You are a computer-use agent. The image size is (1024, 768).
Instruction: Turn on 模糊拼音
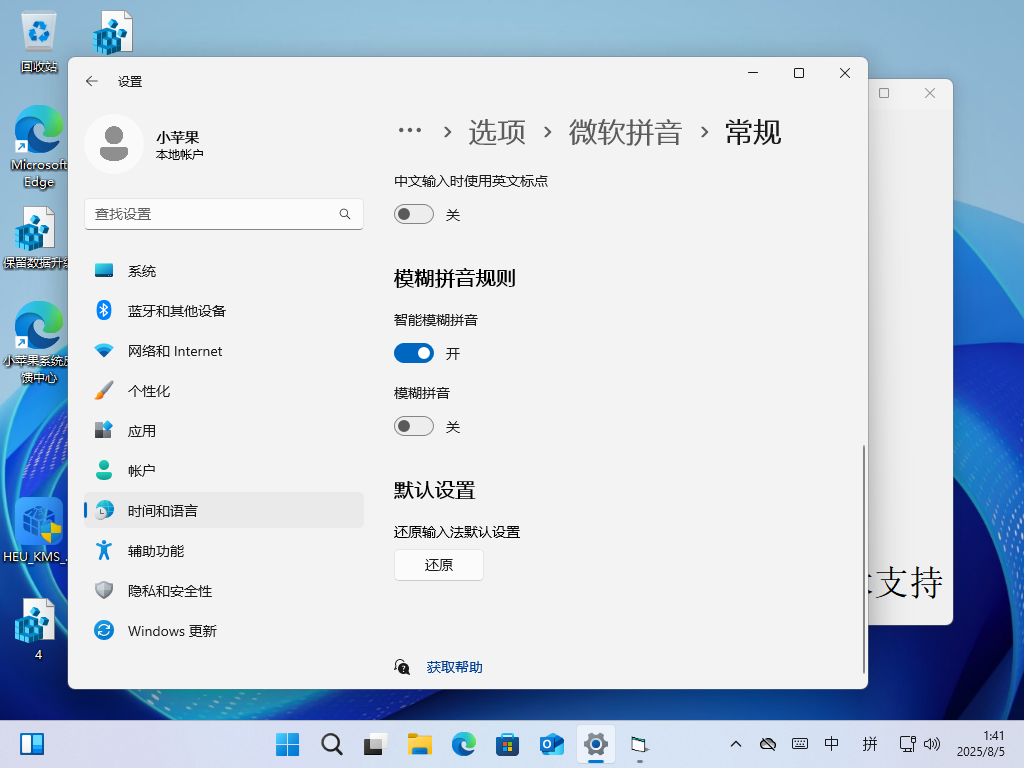(x=413, y=425)
